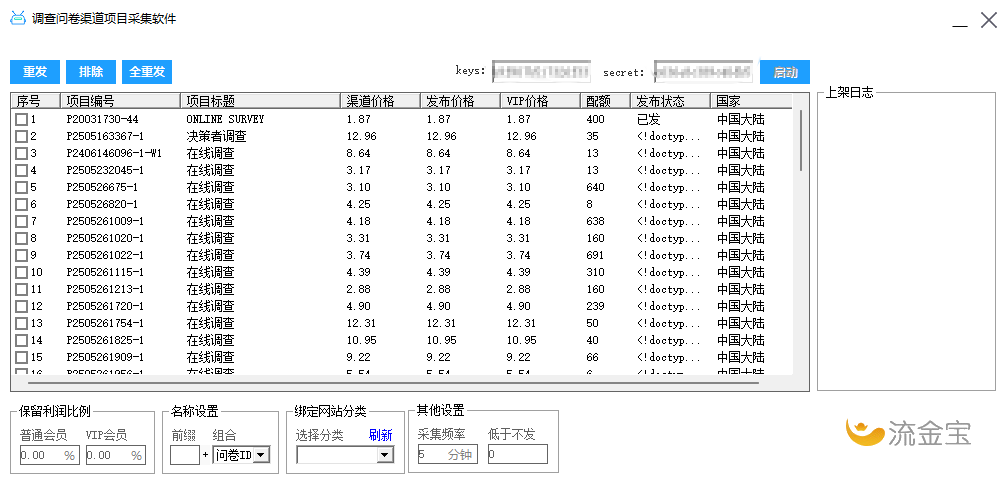The width and height of the screenshot is (1008, 483).
Task: Sort by the 项目标题 column header
Action: coord(260,101)
